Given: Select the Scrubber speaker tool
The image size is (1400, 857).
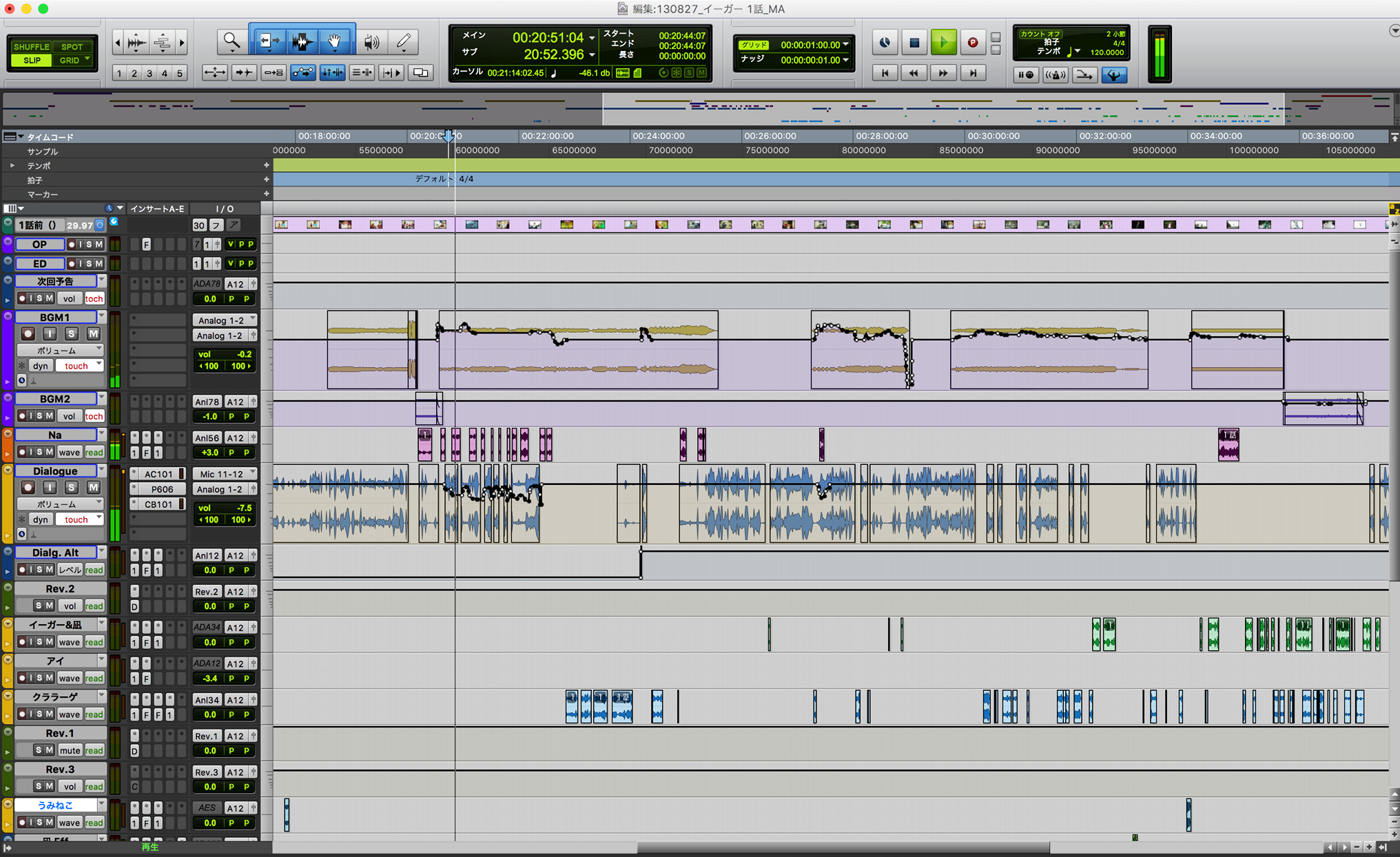Looking at the screenshot, I should point(371,42).
